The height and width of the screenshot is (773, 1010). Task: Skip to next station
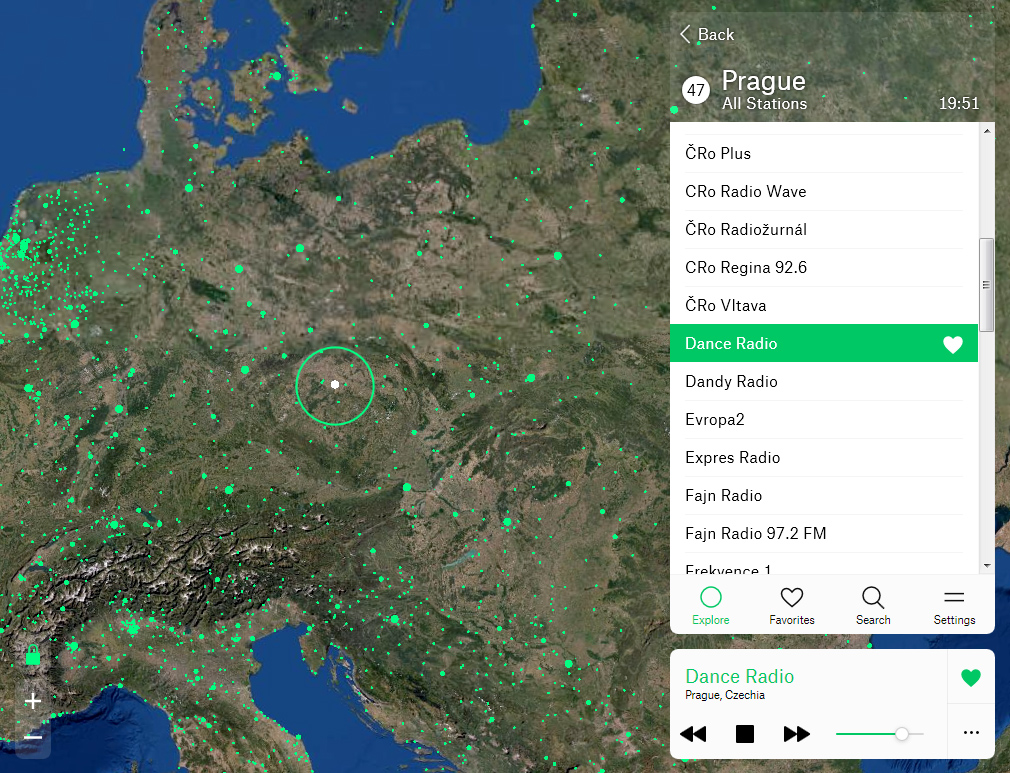pos(797,734)
